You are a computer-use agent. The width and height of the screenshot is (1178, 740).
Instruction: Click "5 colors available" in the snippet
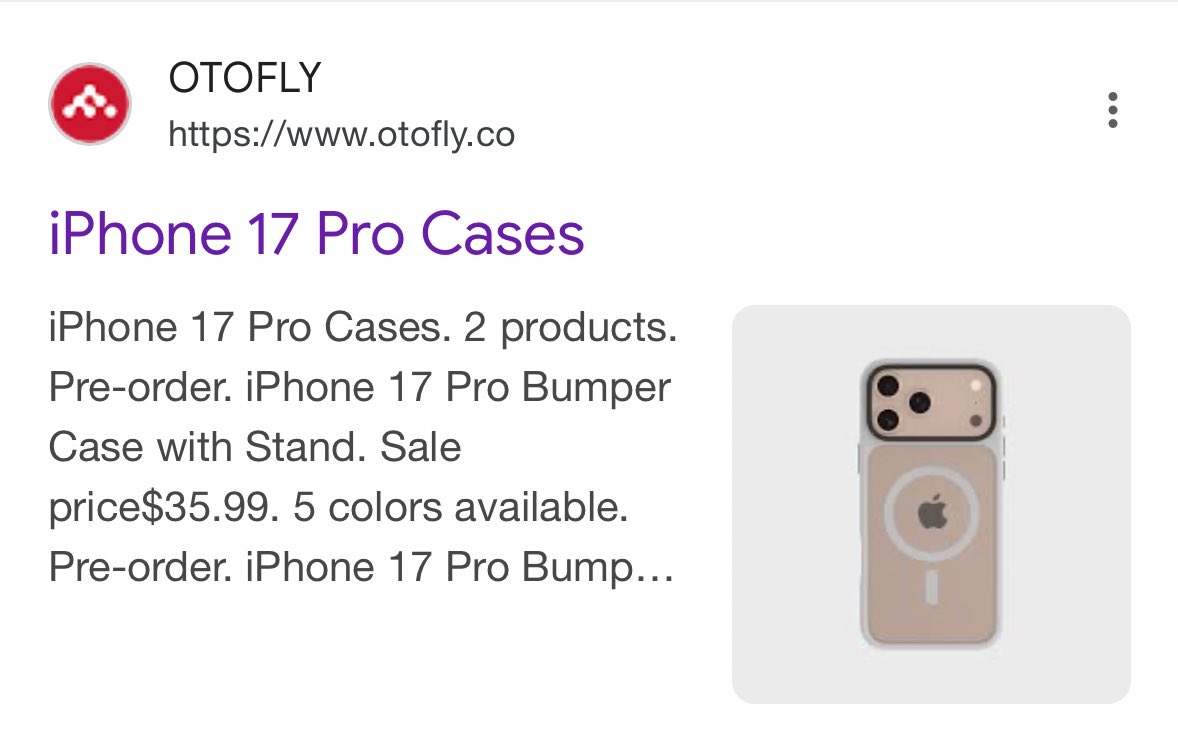(x=460, y=509)
